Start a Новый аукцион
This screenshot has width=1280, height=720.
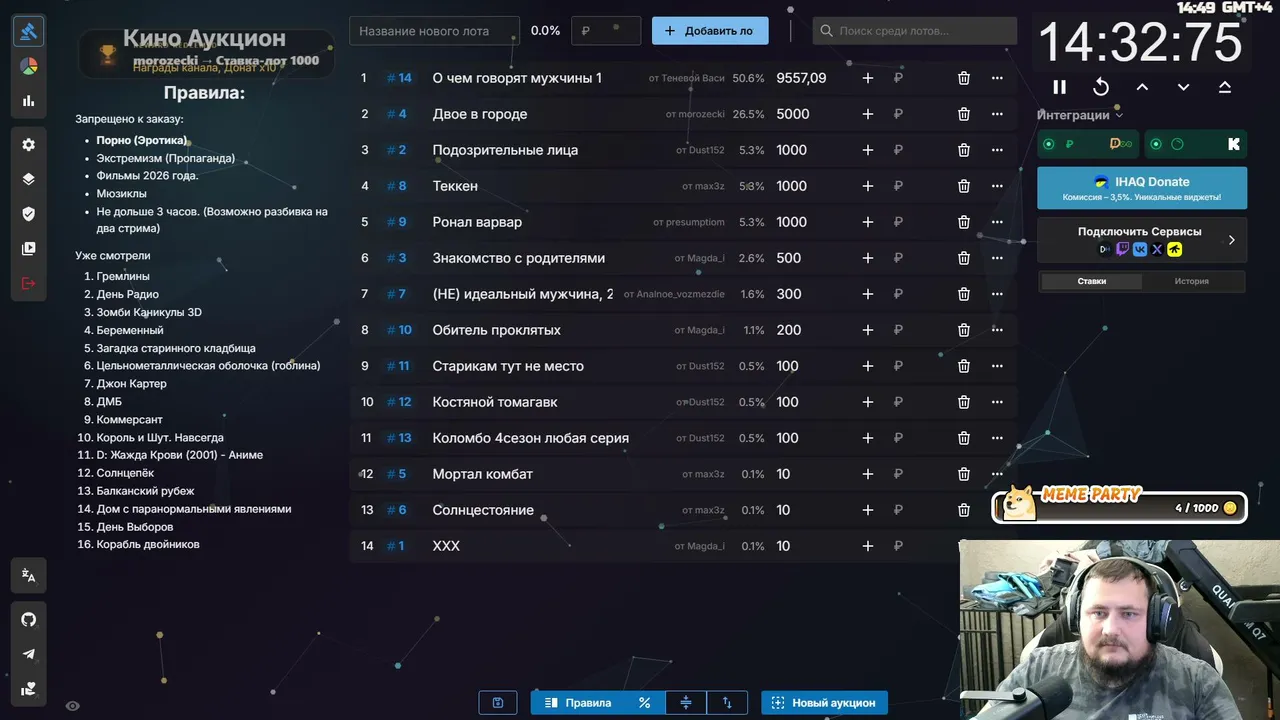click(824, 703)
